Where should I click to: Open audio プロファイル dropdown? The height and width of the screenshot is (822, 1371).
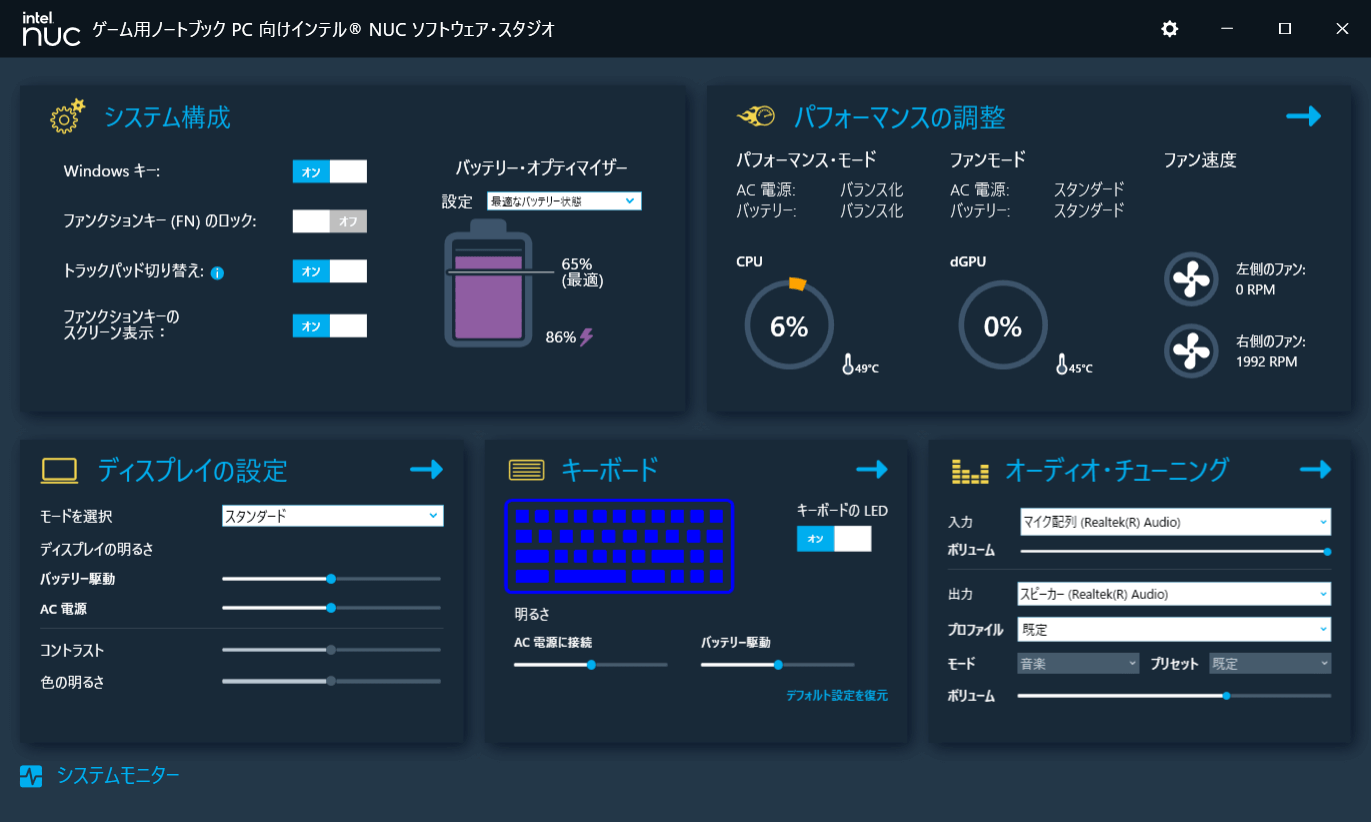coord(1174,630)
